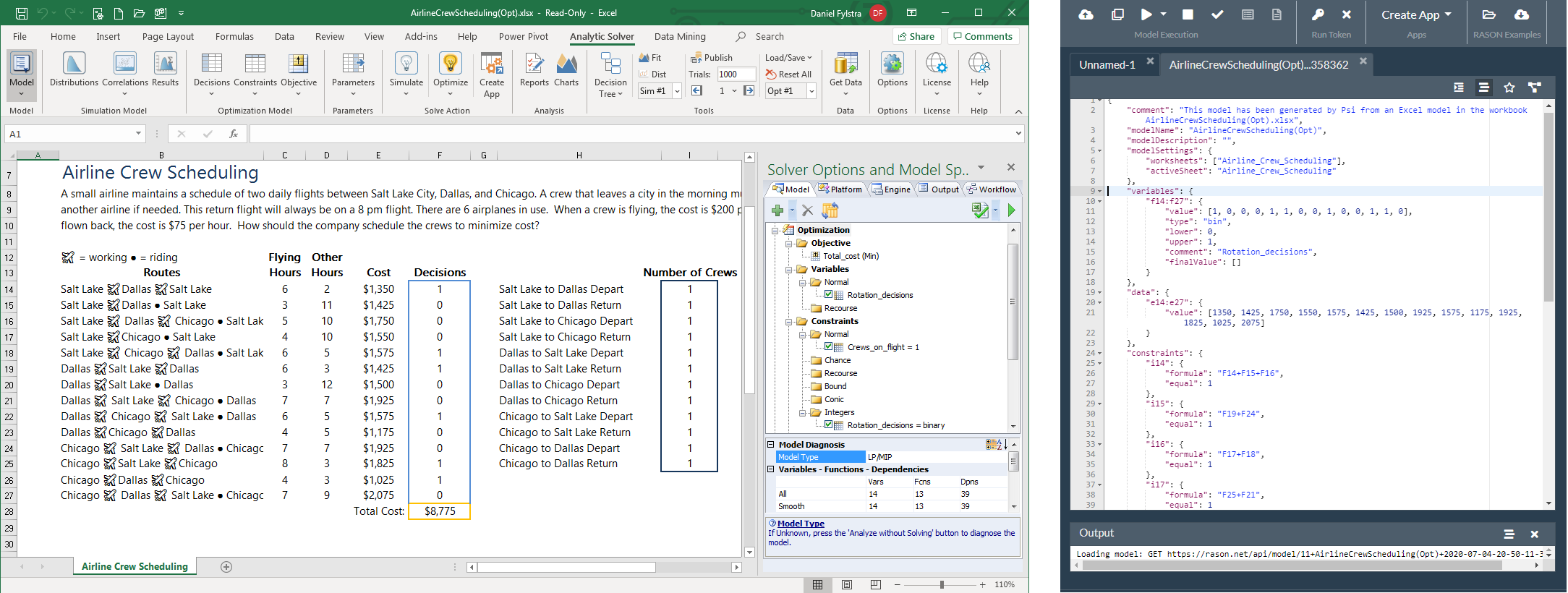The height and width of the screenshot is (593, 1568).
Task: Collapse the Constraints tree node
Action: tap(789, 321)
